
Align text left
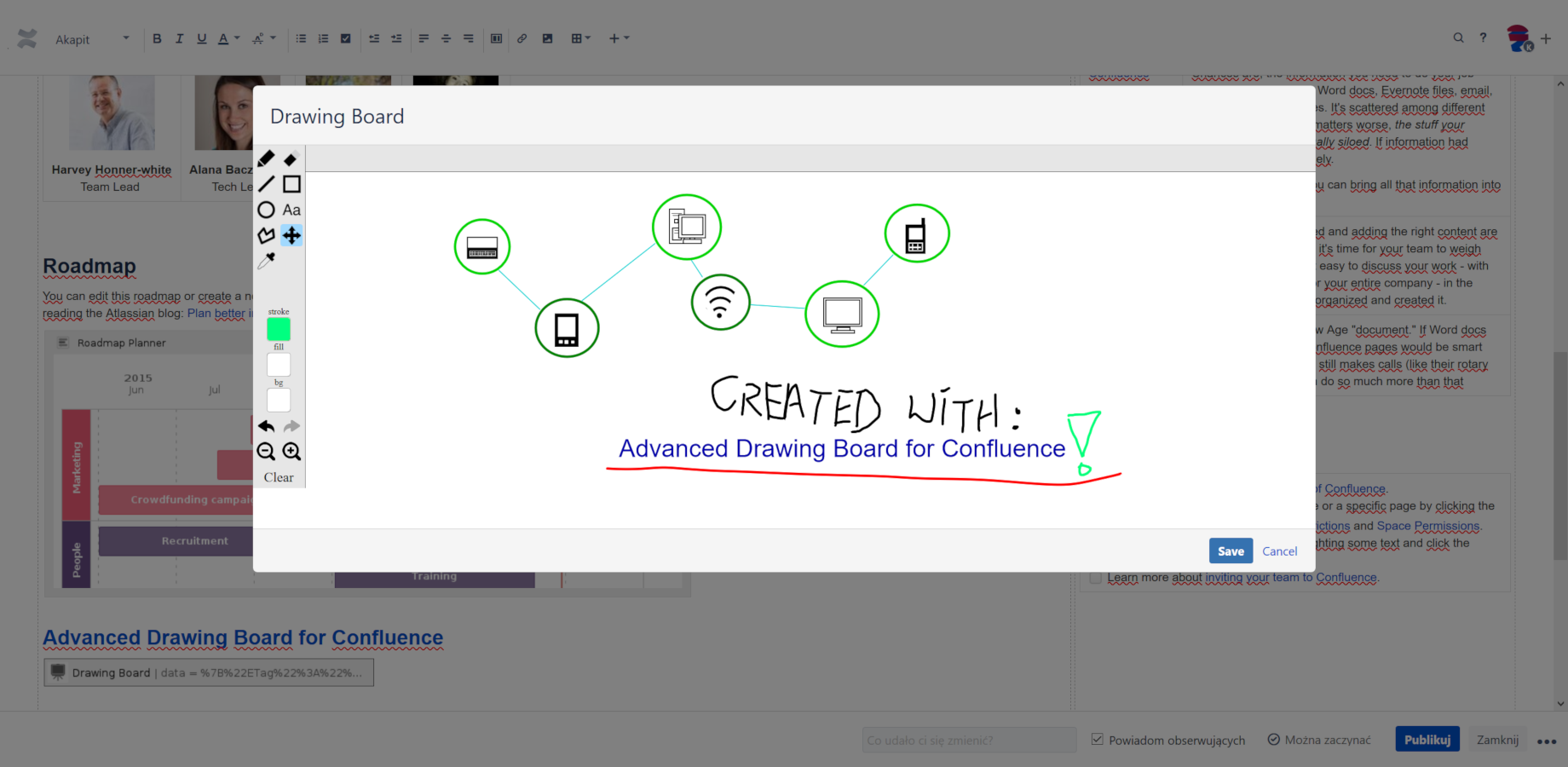(424, 38)
